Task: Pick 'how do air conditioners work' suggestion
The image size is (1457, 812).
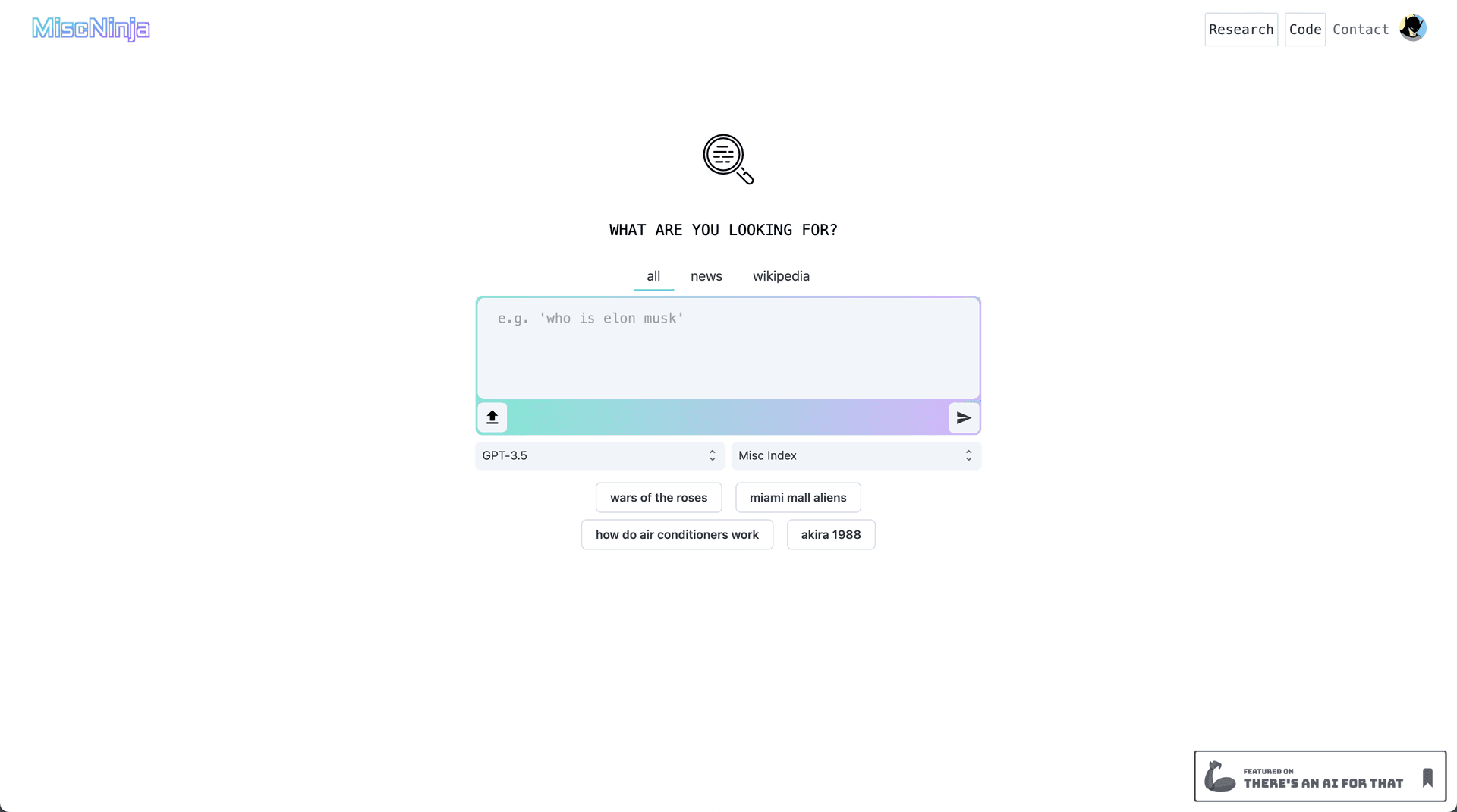Action: [x=677, y=535]
